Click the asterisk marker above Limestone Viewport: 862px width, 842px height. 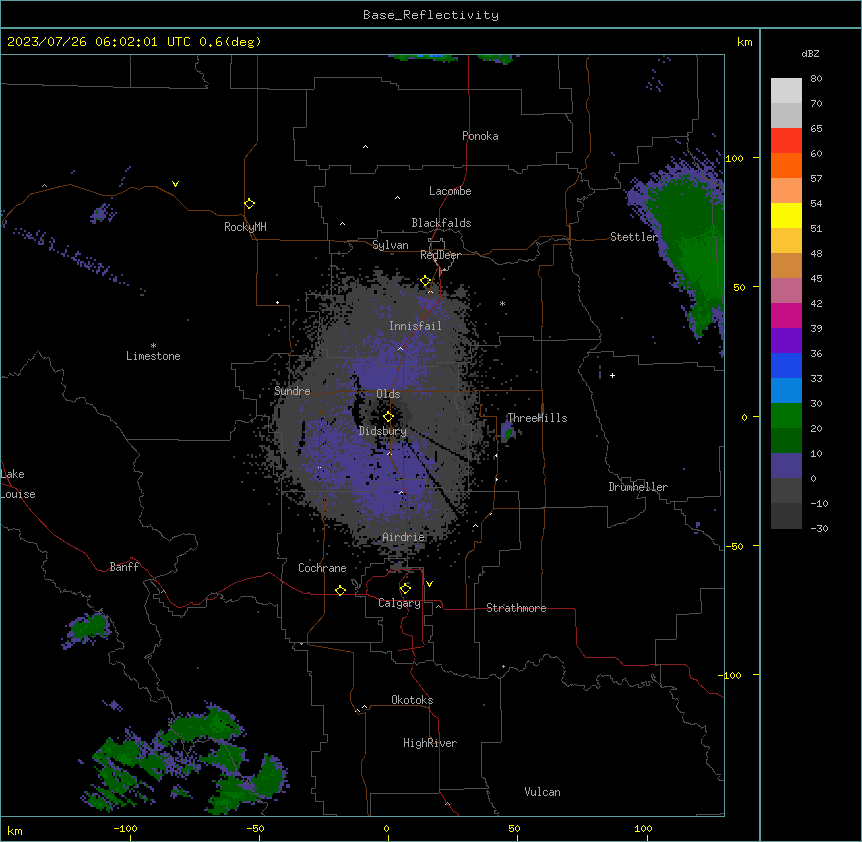[153, 346]
